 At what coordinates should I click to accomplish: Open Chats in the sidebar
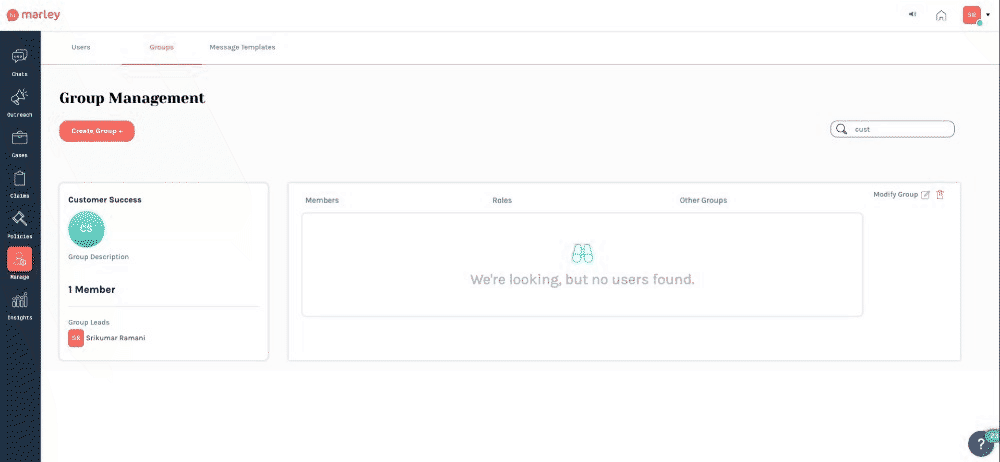(20, 59)
